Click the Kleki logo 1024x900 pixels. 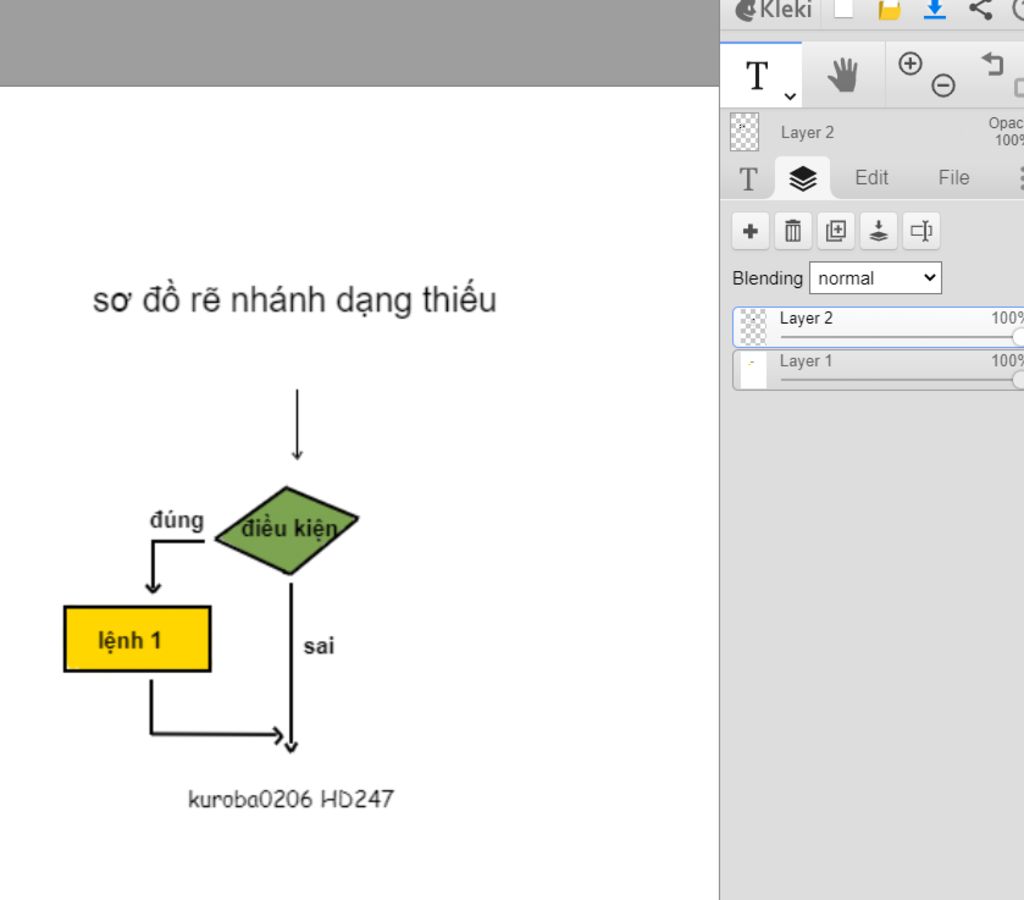pyautogui.click(x=773, y=10)
